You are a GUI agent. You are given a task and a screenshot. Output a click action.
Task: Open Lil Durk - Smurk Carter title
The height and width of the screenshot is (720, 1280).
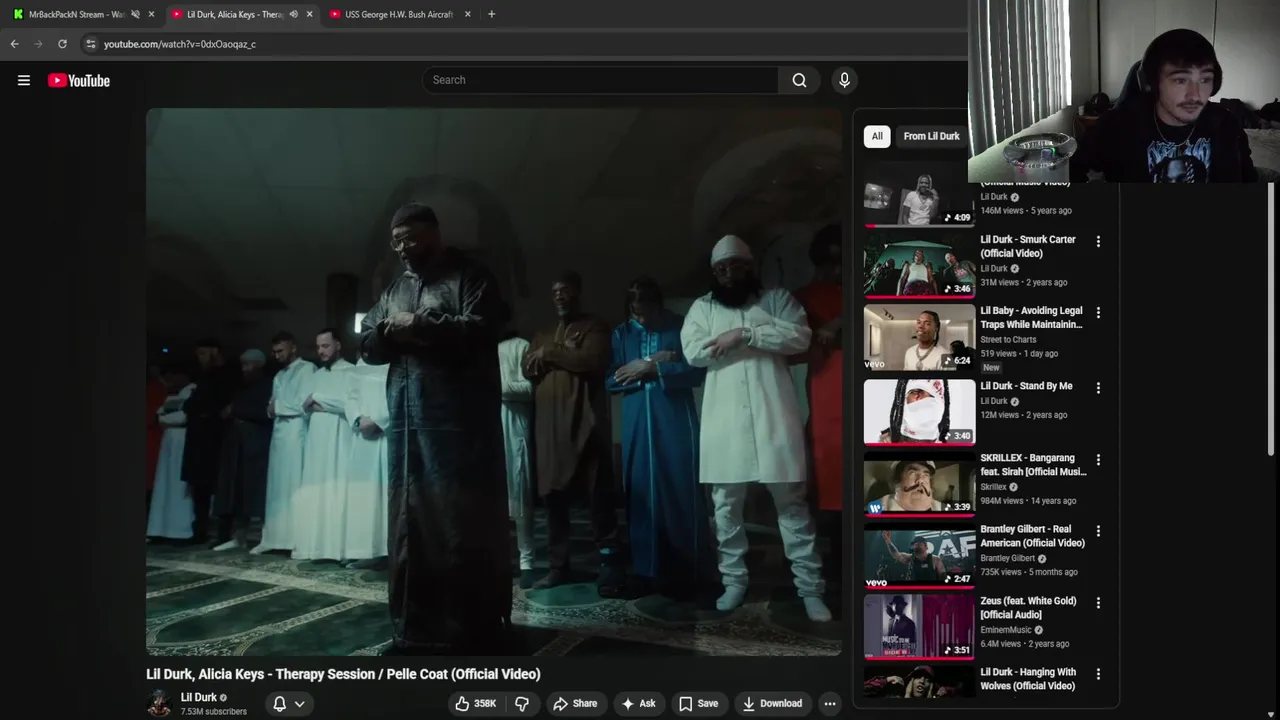coord(1028,246)
